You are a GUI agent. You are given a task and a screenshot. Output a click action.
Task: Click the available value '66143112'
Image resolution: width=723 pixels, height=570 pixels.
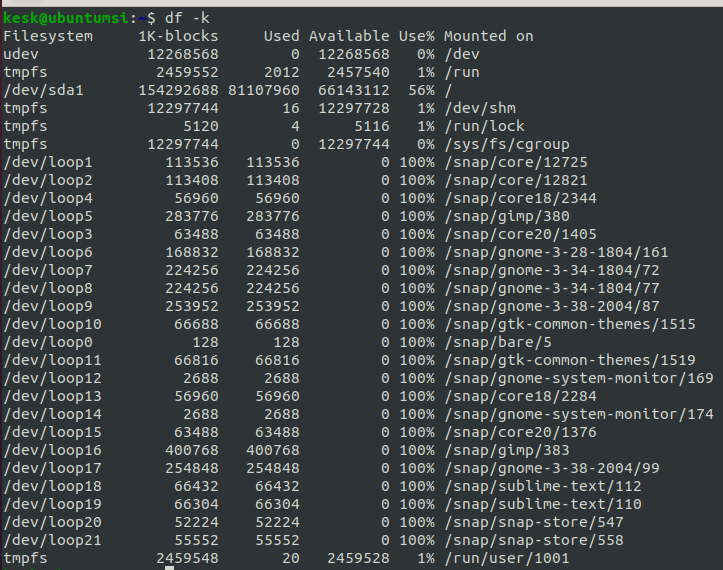354,90
